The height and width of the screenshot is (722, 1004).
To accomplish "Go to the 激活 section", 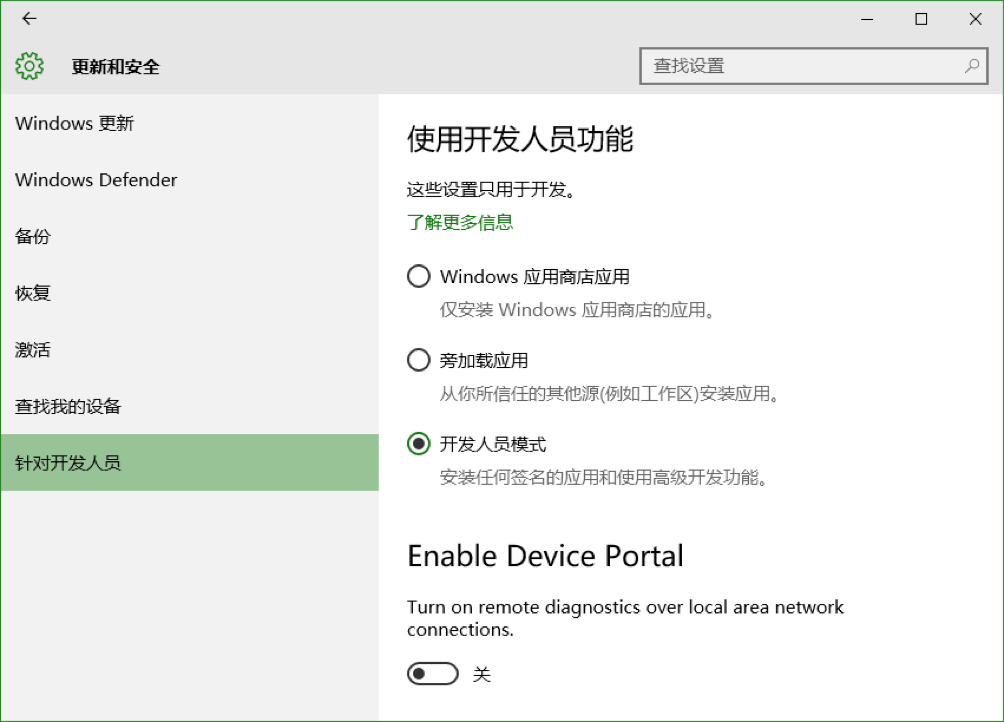I will 31,349.
